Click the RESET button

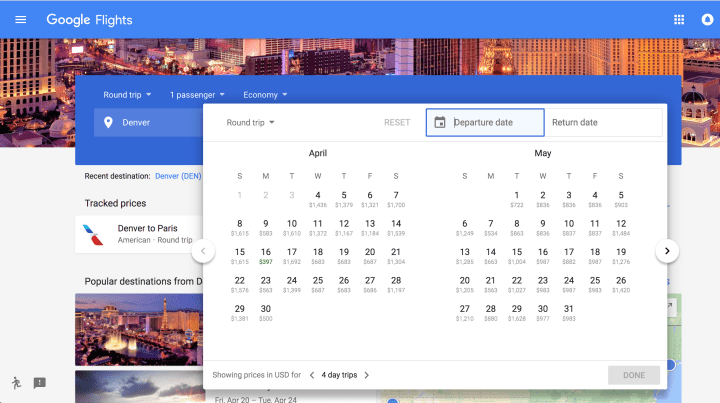point(397,123)
